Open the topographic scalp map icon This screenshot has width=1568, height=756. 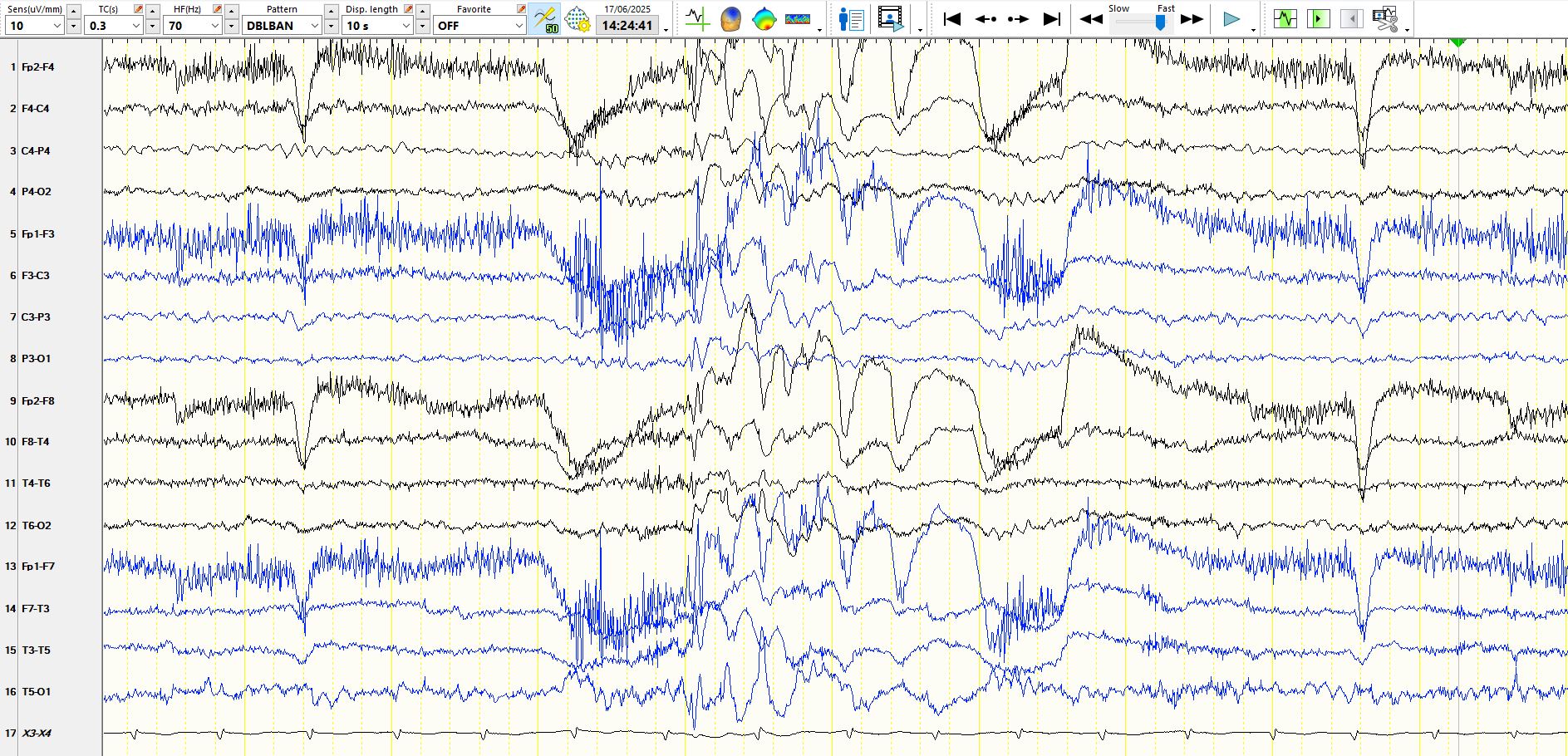click(x=764, y=18)
